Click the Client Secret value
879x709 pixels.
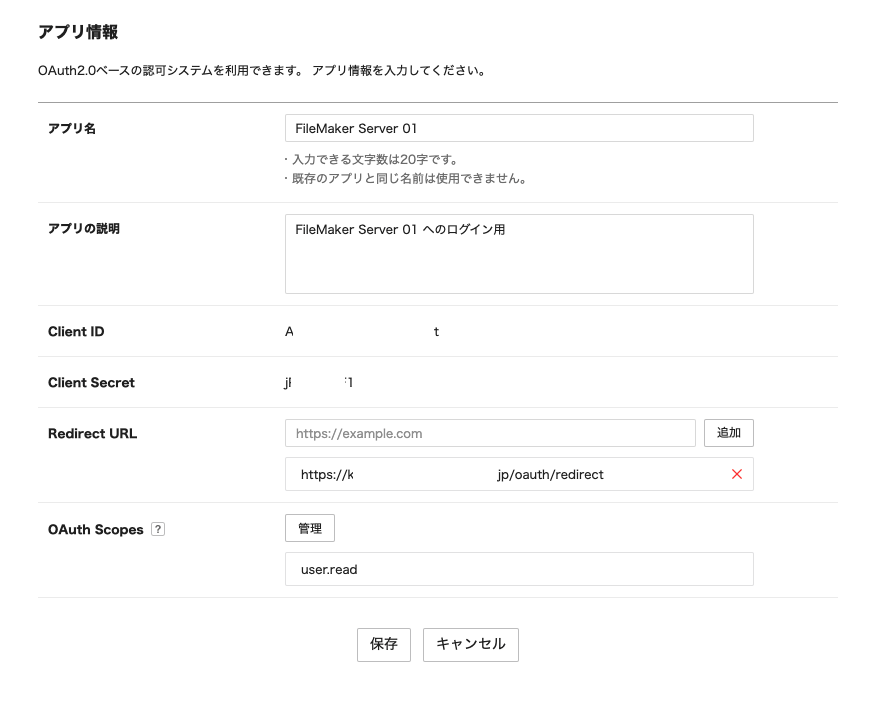pos(319,383)
